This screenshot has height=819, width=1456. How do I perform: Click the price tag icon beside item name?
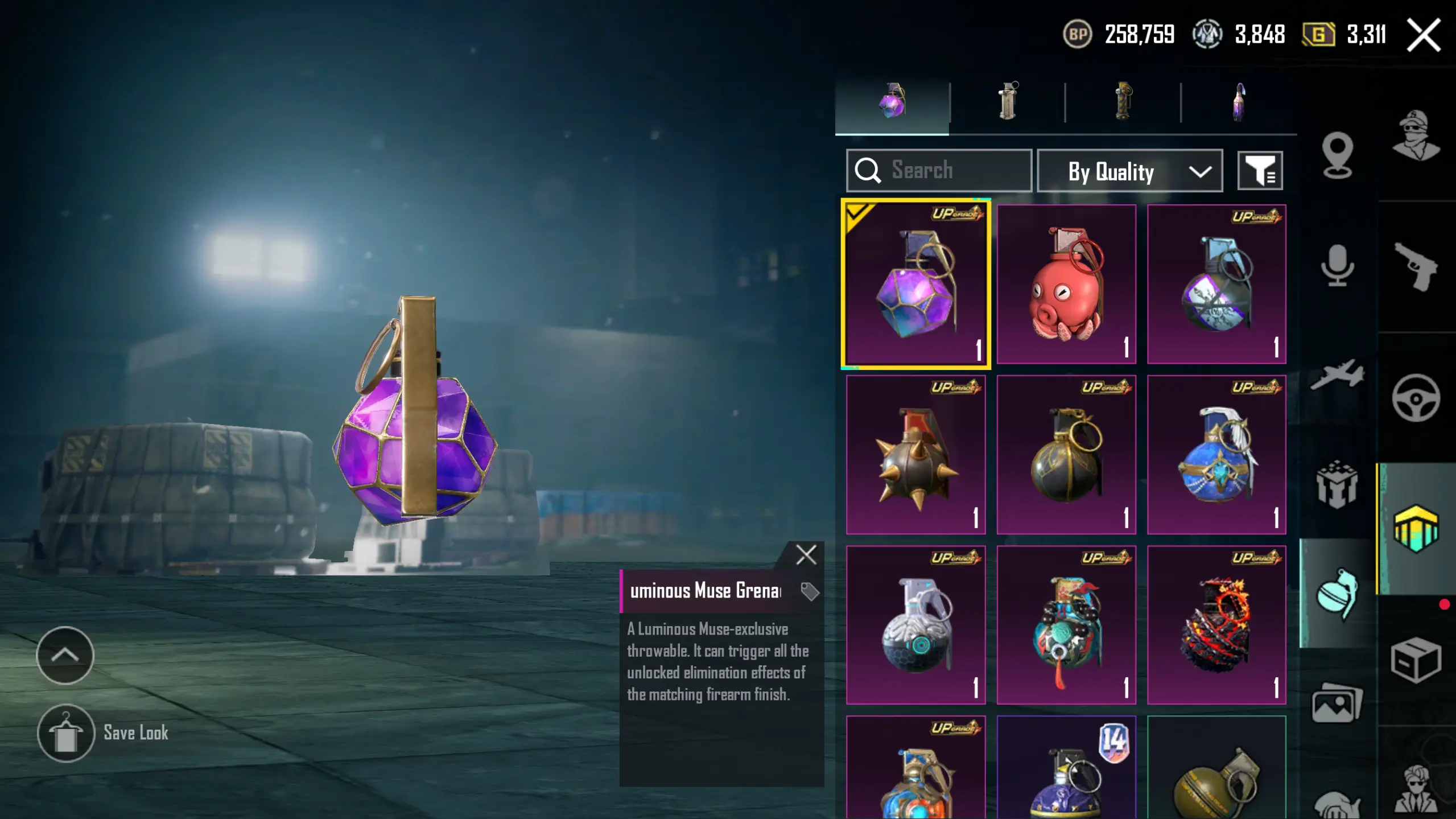coord(809,591)
